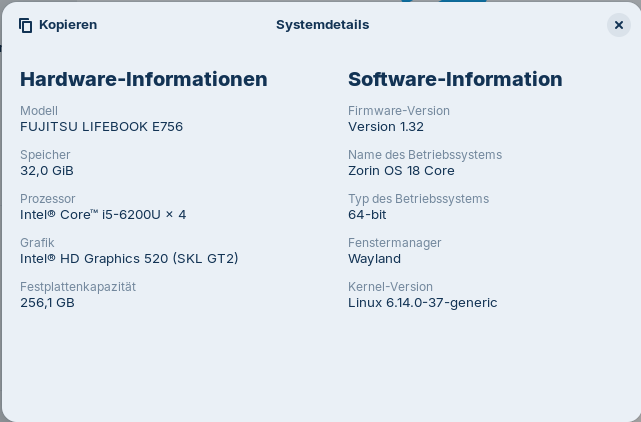The image size is (641, 422).
Task: Select the Hardware-Informationen heading
Action: [144, 79]
